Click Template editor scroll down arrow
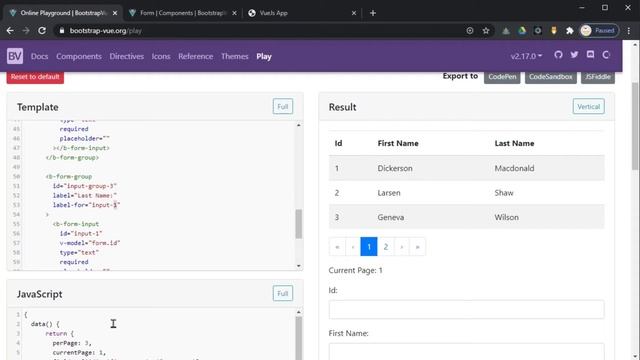Image resolution: width=640 pixels, height=360 pixels. [x=299, y=266]
